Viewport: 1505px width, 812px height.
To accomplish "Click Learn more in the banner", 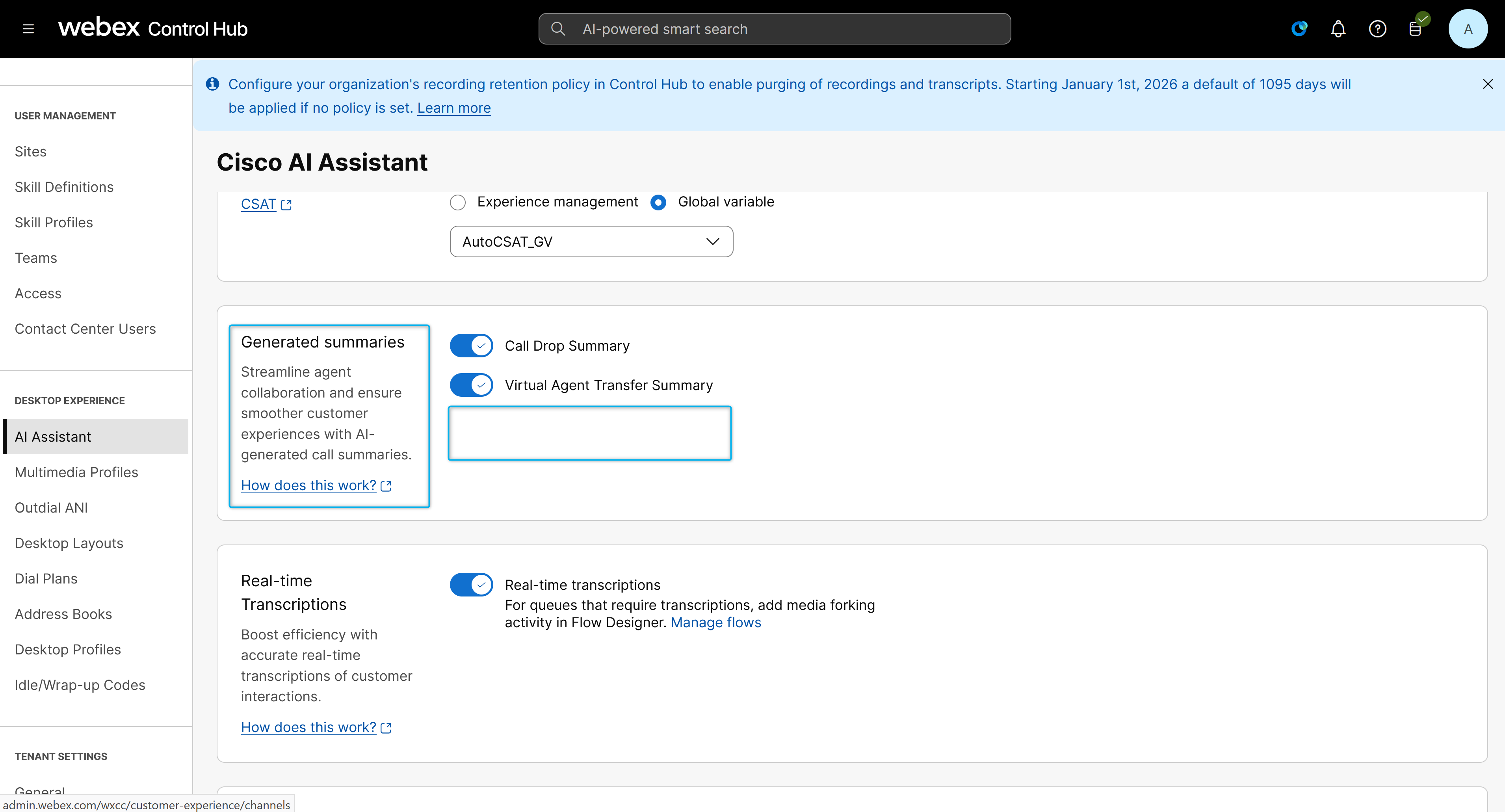I will [454, 108].
